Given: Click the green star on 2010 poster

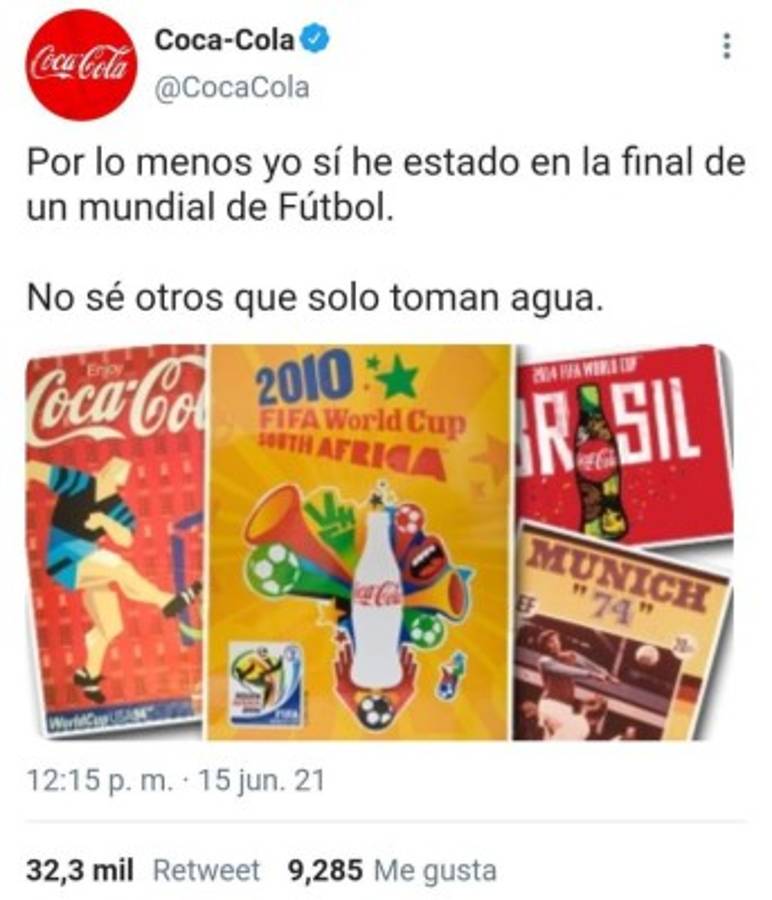Looking at the screenshot, I should [x=398, y=377].
